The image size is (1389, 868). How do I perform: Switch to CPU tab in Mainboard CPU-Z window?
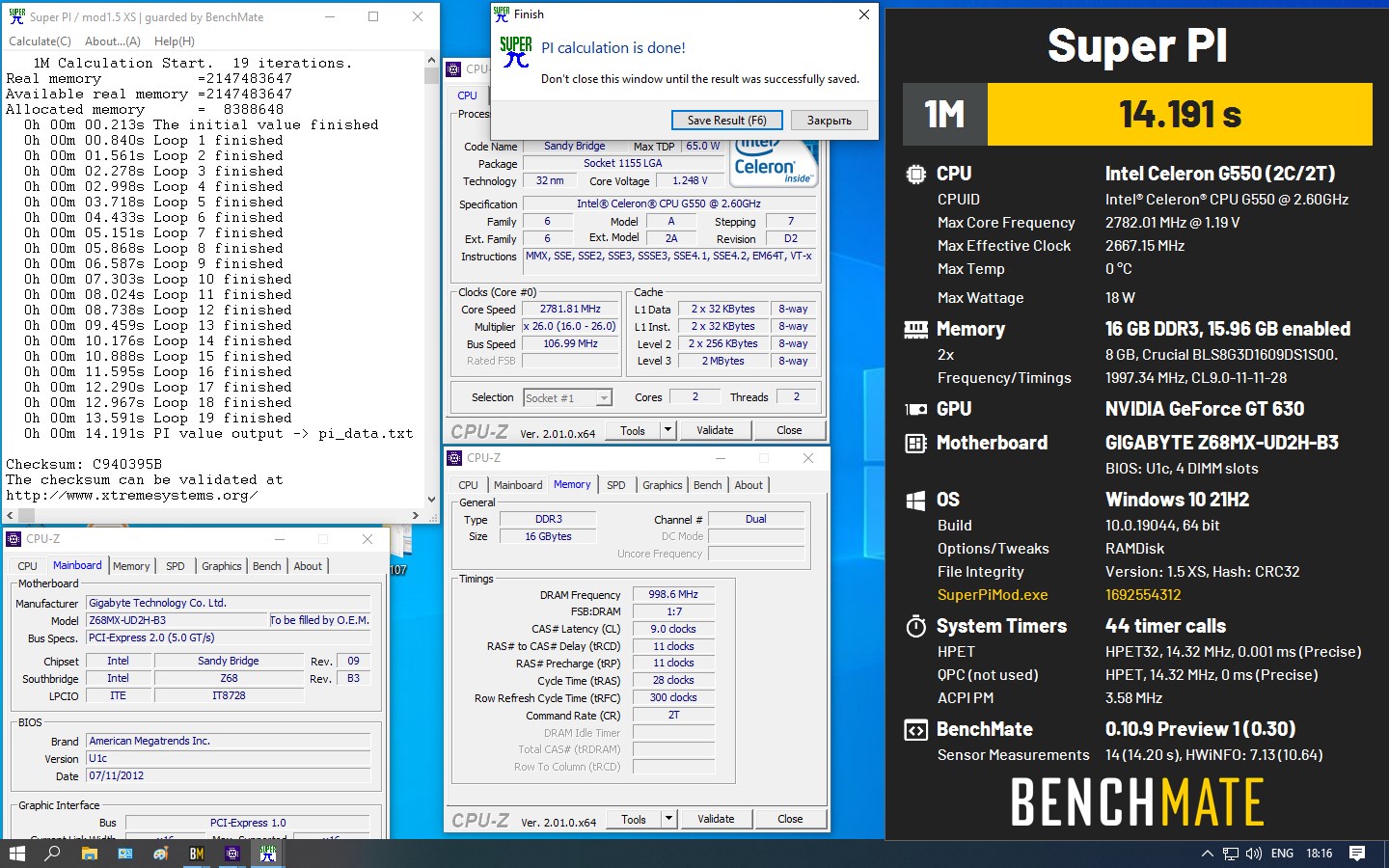pos(28,566)
